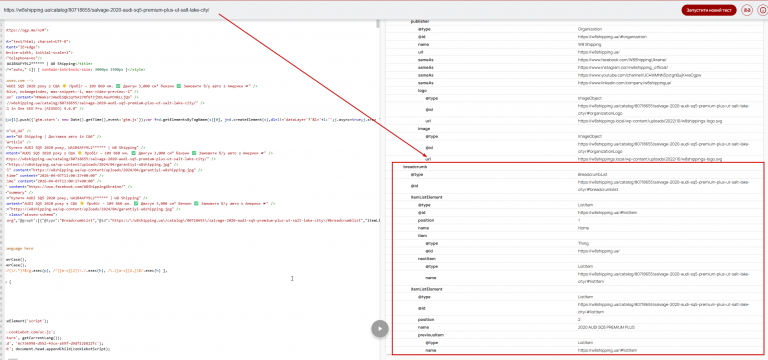Click the code line with document.head.appendChild(cookiebotScript)

click(58, 349)
